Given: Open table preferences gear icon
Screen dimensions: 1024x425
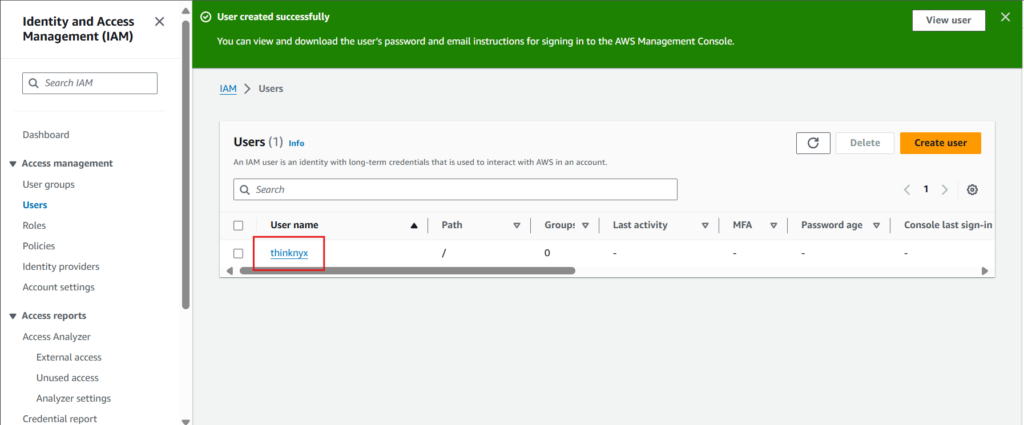Looking at the screenshot, I should click(x=972, y=189).
